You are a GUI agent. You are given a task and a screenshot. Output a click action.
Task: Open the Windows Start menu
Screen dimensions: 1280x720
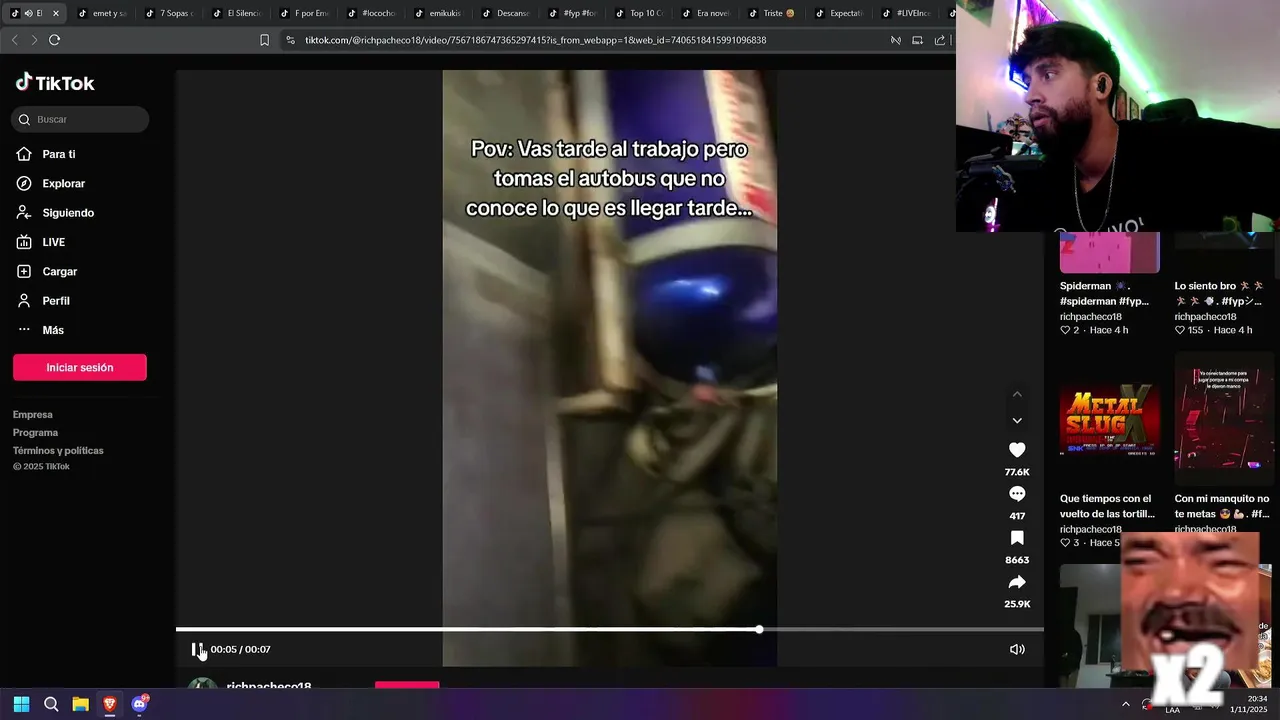point(21,704)
